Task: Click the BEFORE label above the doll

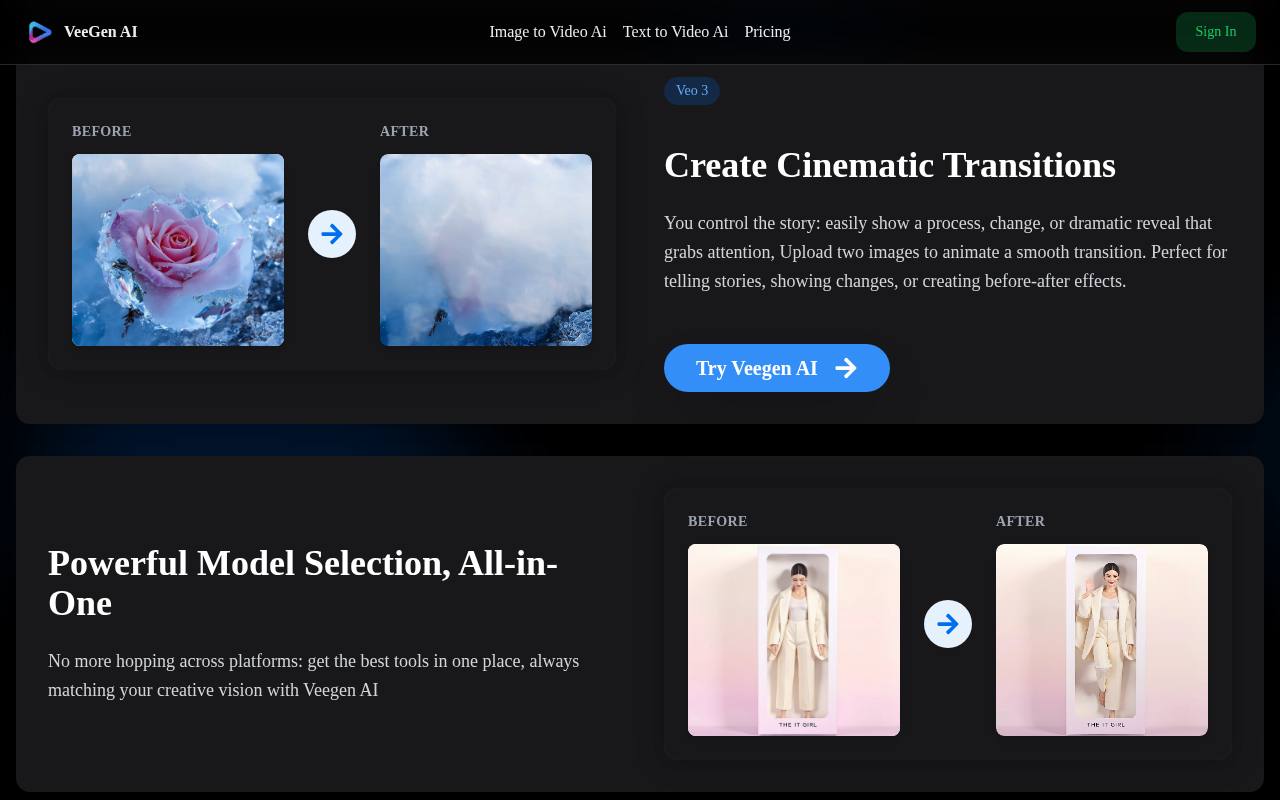Action: [x=718, y=521]
